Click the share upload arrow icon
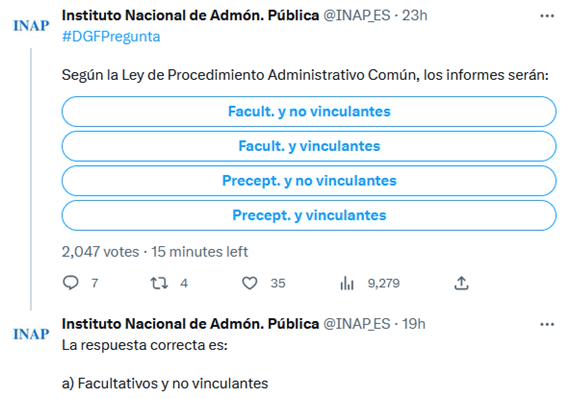 coord(461,283)
